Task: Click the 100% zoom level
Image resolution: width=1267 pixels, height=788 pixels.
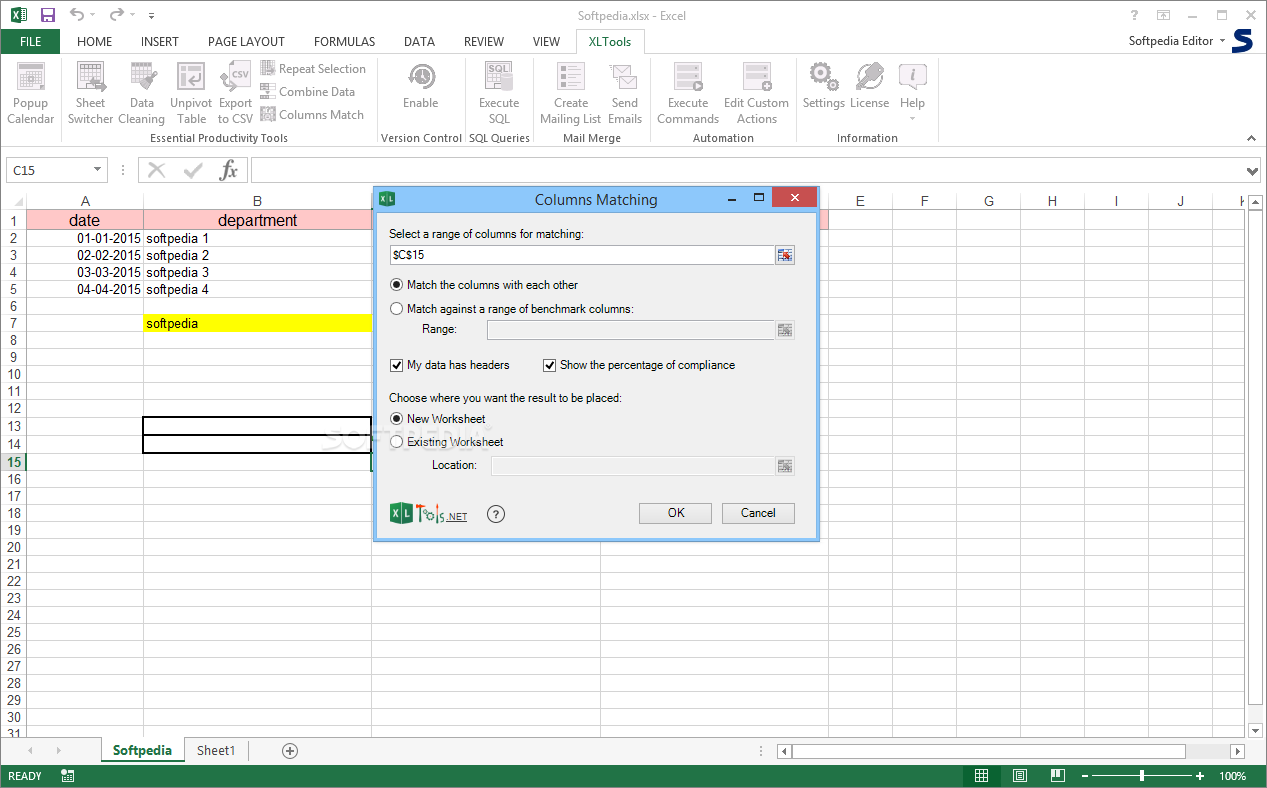Action: (1232, 776)
